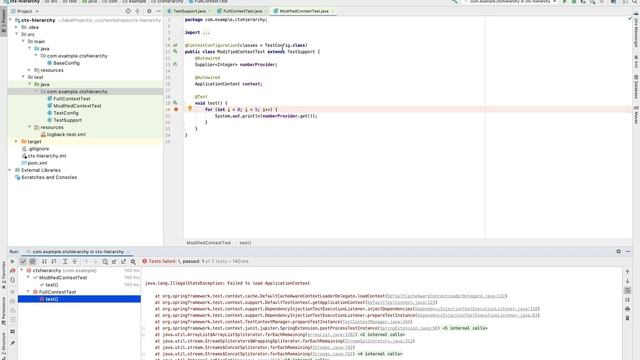Open TestContextManager.java stack trace link
Image resolution: width=640 pixels, height=360 pixels.
[x=376, y=322]
